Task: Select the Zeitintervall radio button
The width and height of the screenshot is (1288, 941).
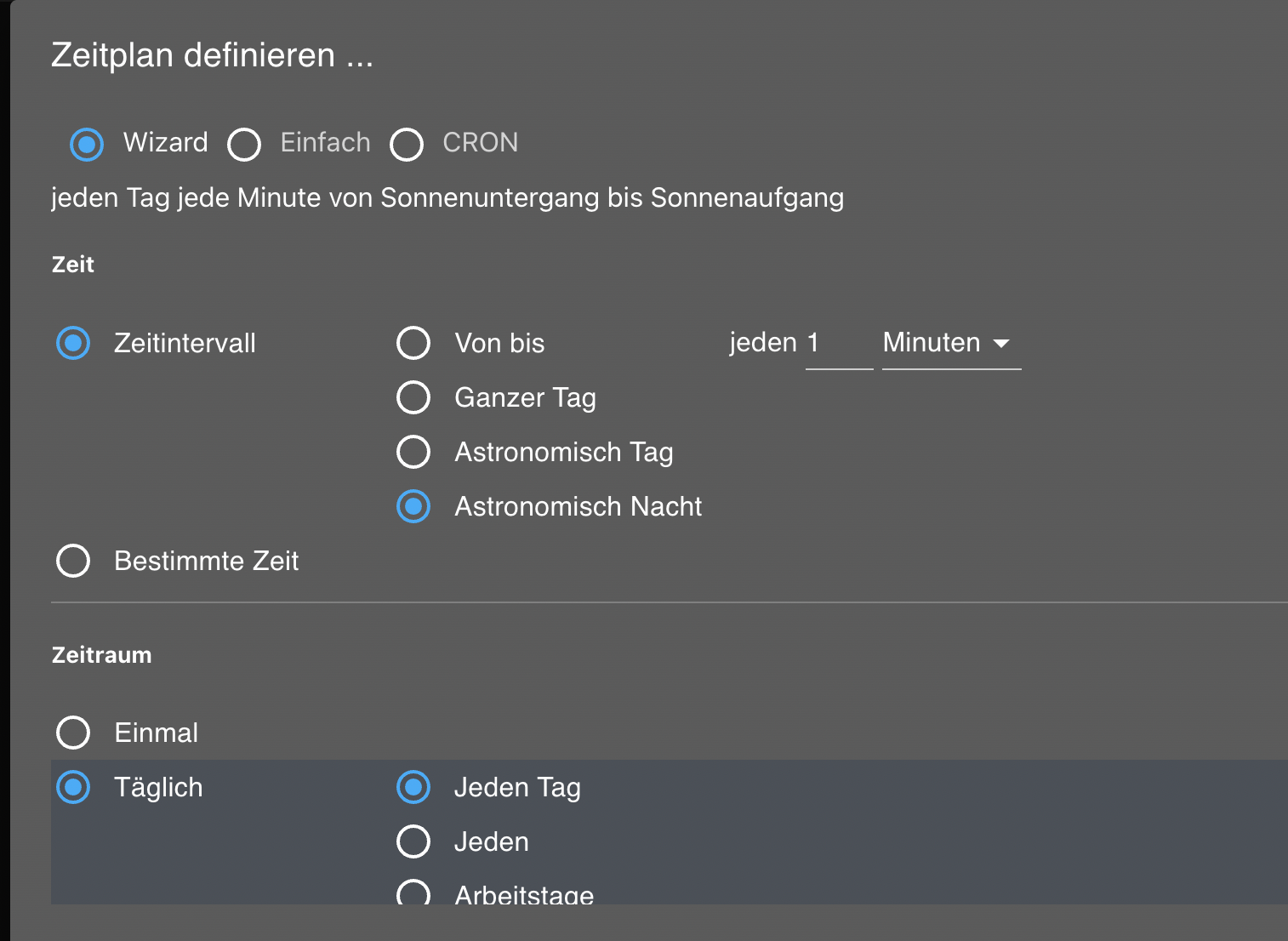Action: pos(73,343)
